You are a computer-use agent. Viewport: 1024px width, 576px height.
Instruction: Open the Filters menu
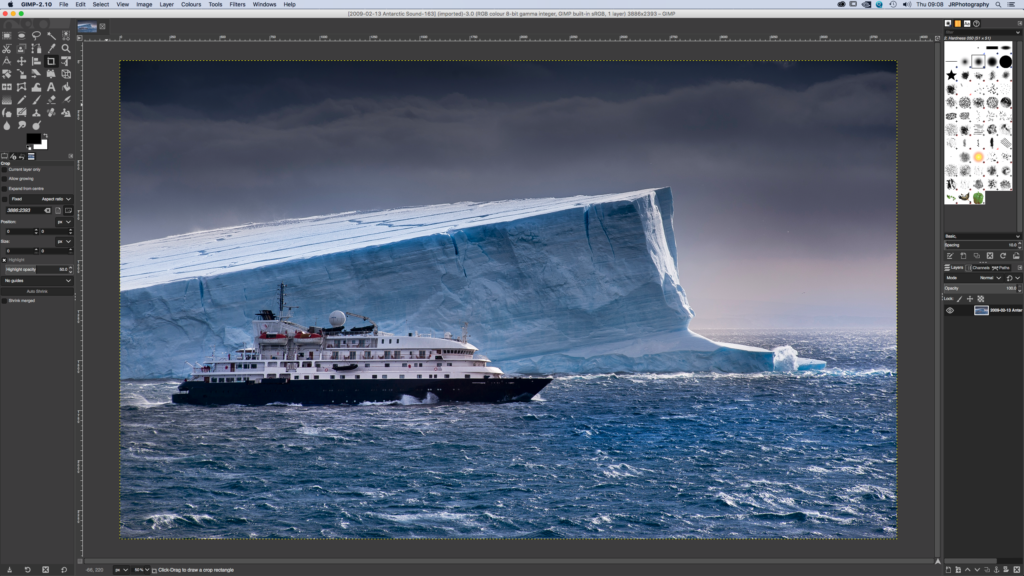coord(237,4)
